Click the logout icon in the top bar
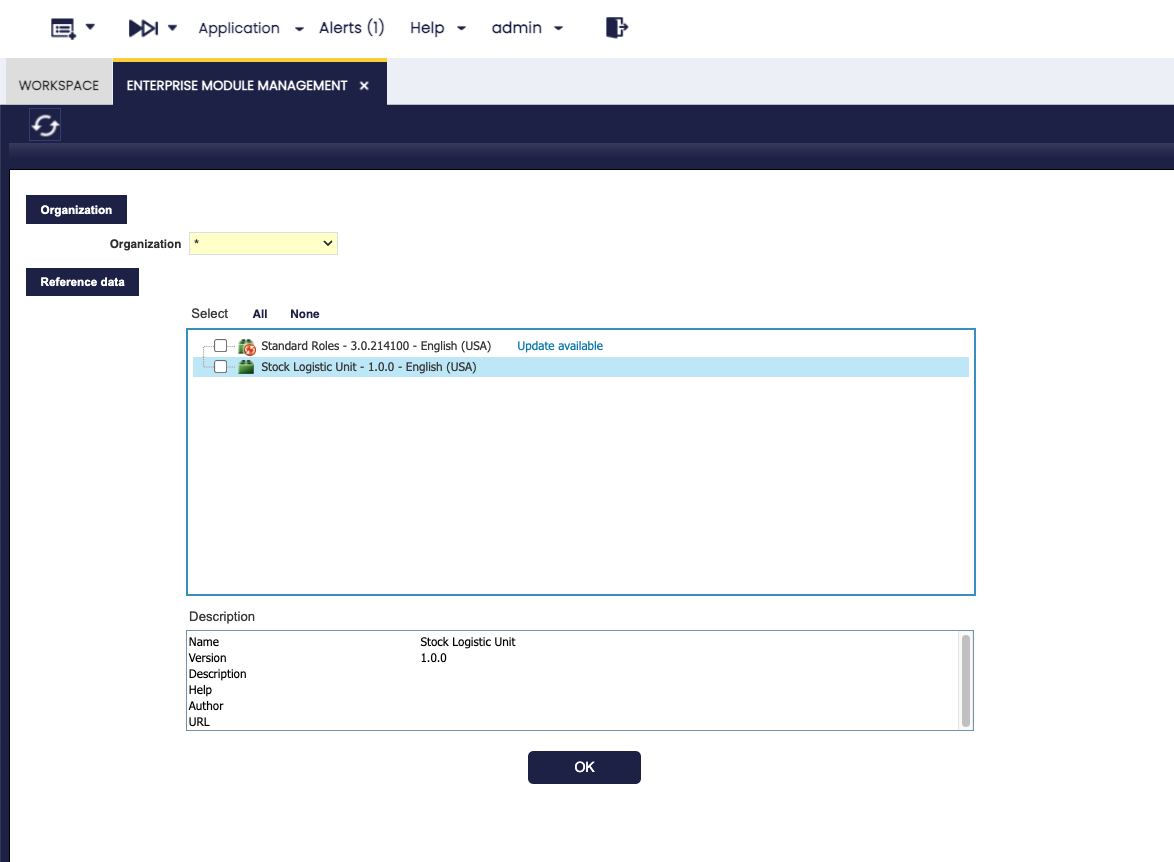Viewport: 1174px width, 862px height. pos(617,28)
